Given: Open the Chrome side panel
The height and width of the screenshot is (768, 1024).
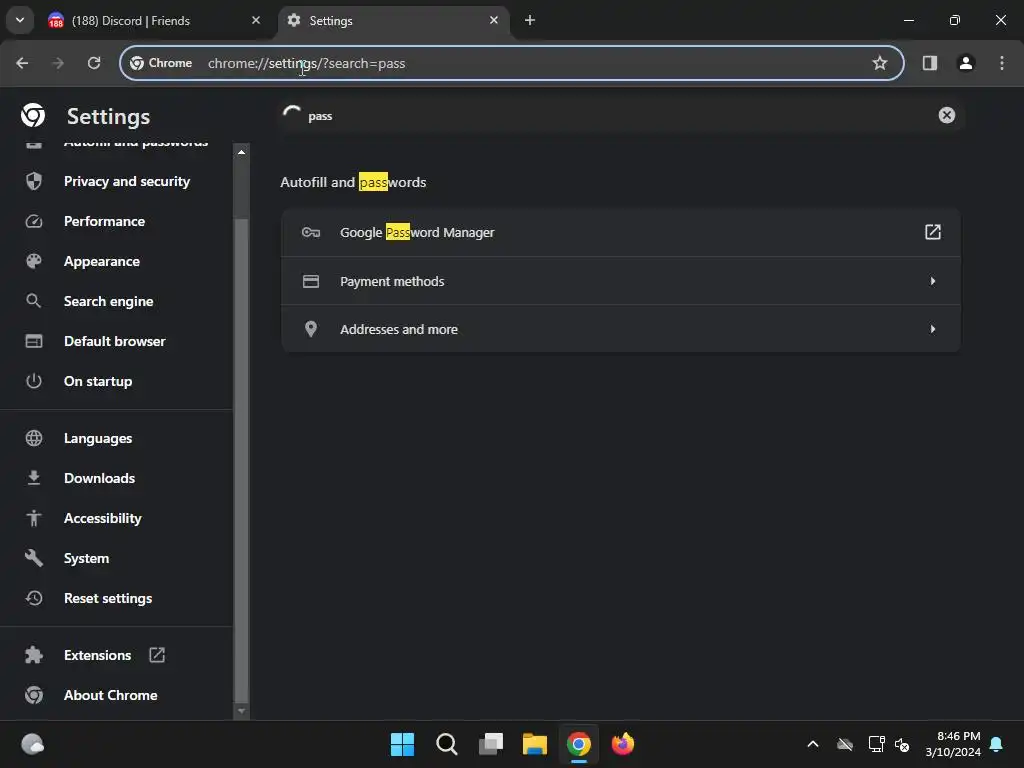Looking at the screenshot, I should [x=929, y=63].
